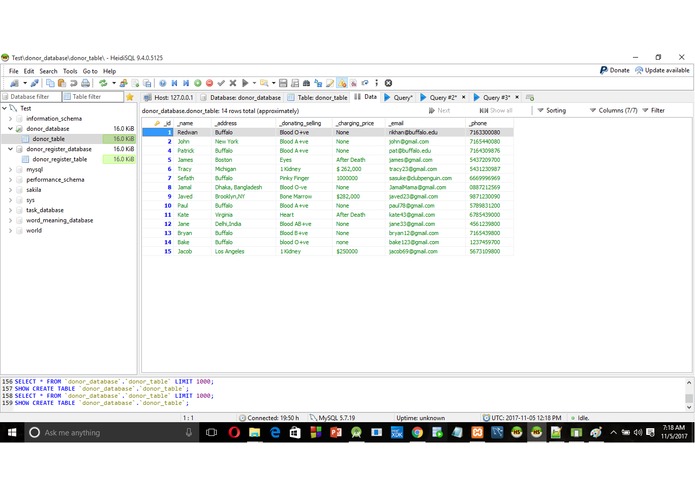Open the Tools menu
Screen dimensions: 695x494
point(70,71)
